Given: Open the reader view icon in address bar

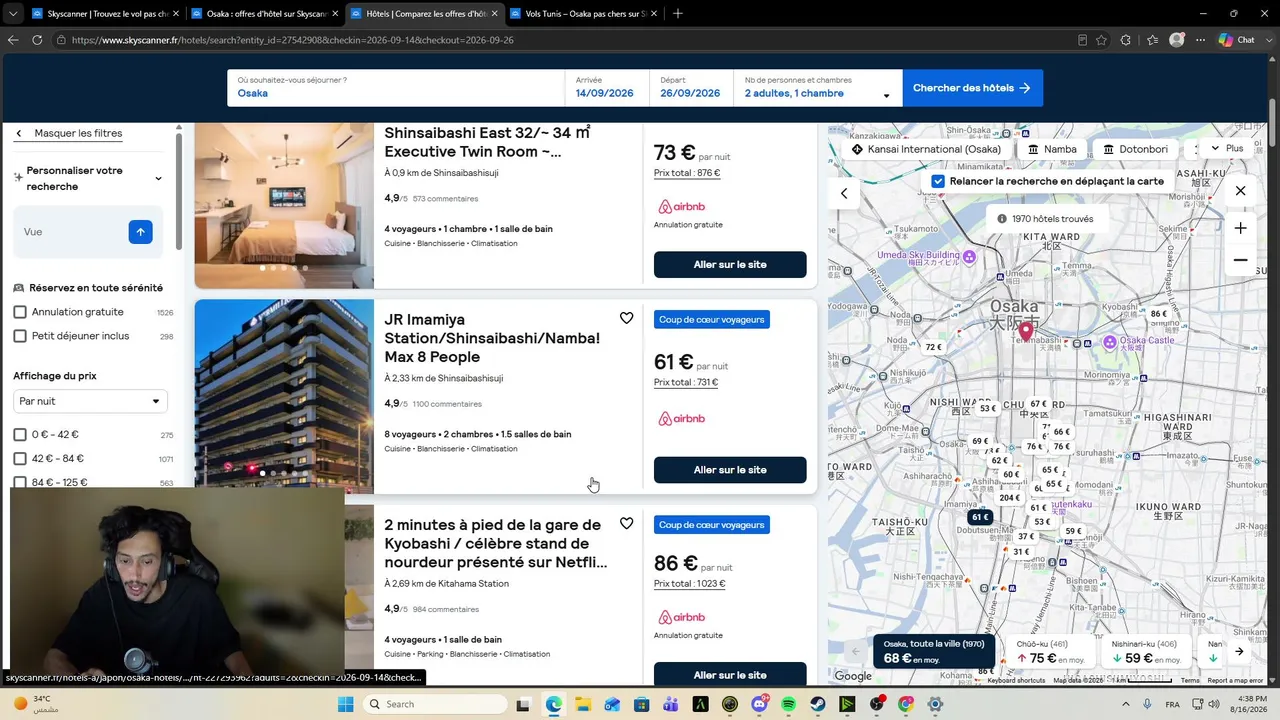Looking at the screenshot, I should [1082, 40].
